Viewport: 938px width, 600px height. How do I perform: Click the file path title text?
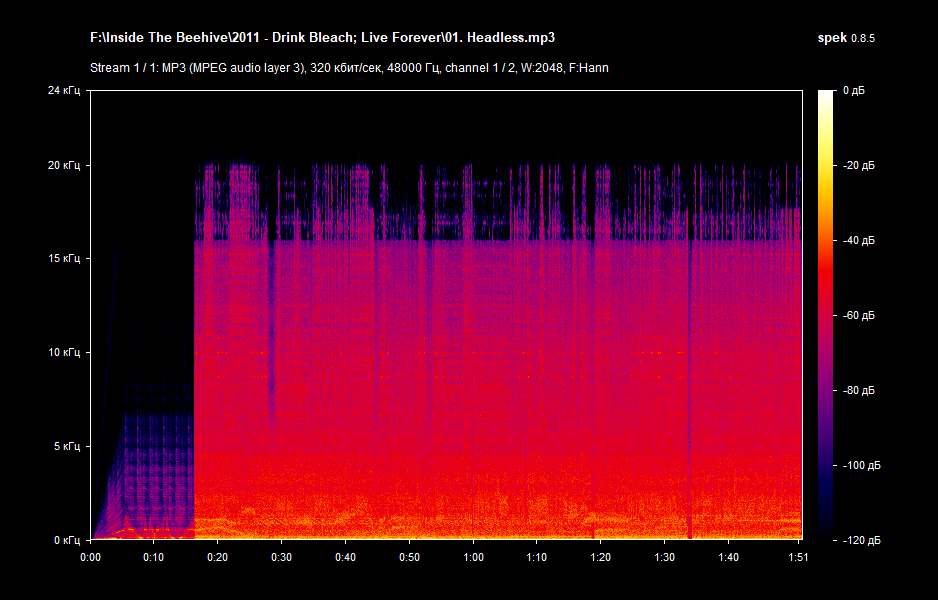[x=322, y=37]
